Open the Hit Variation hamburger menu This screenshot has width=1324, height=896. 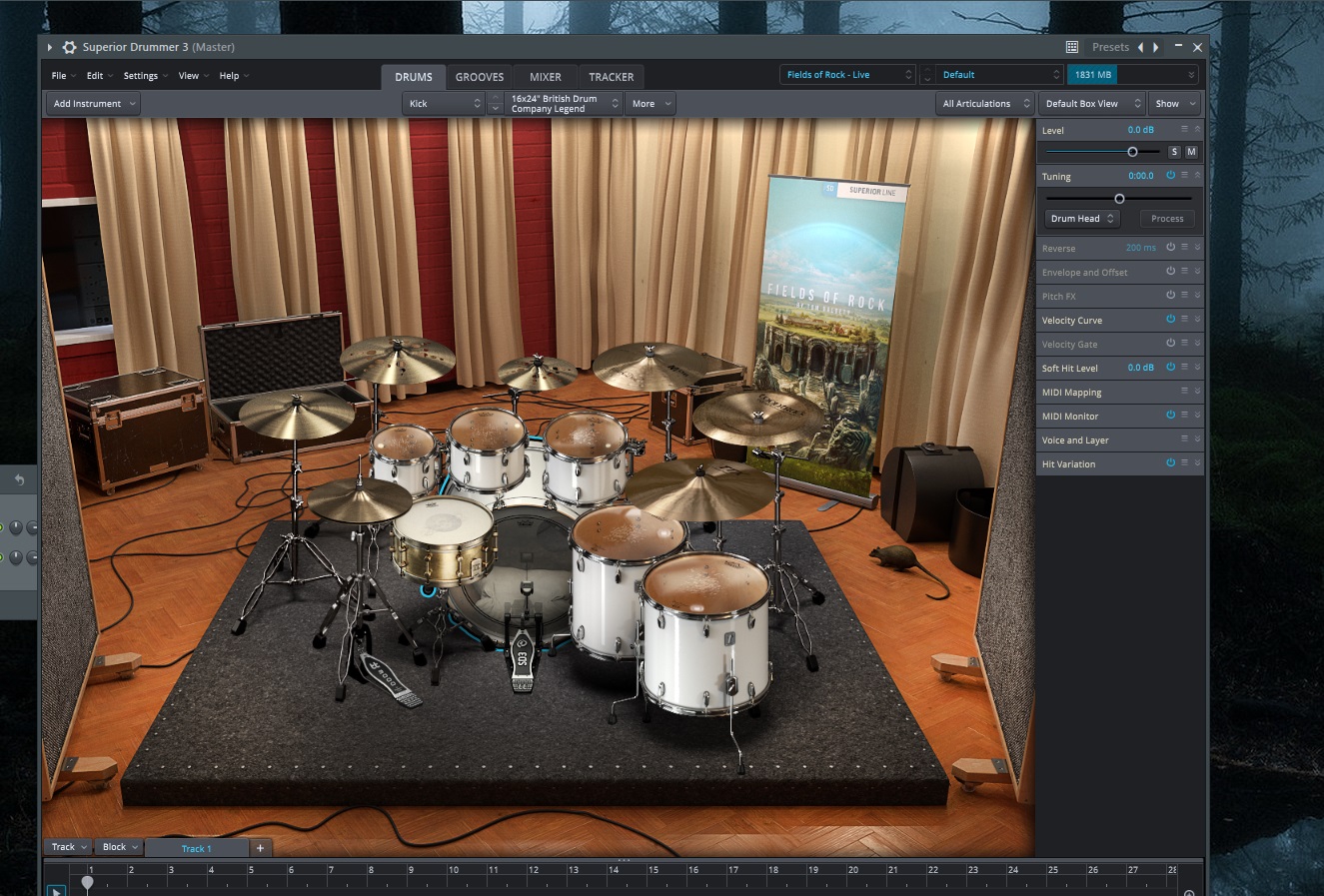tap(1184, 463)
